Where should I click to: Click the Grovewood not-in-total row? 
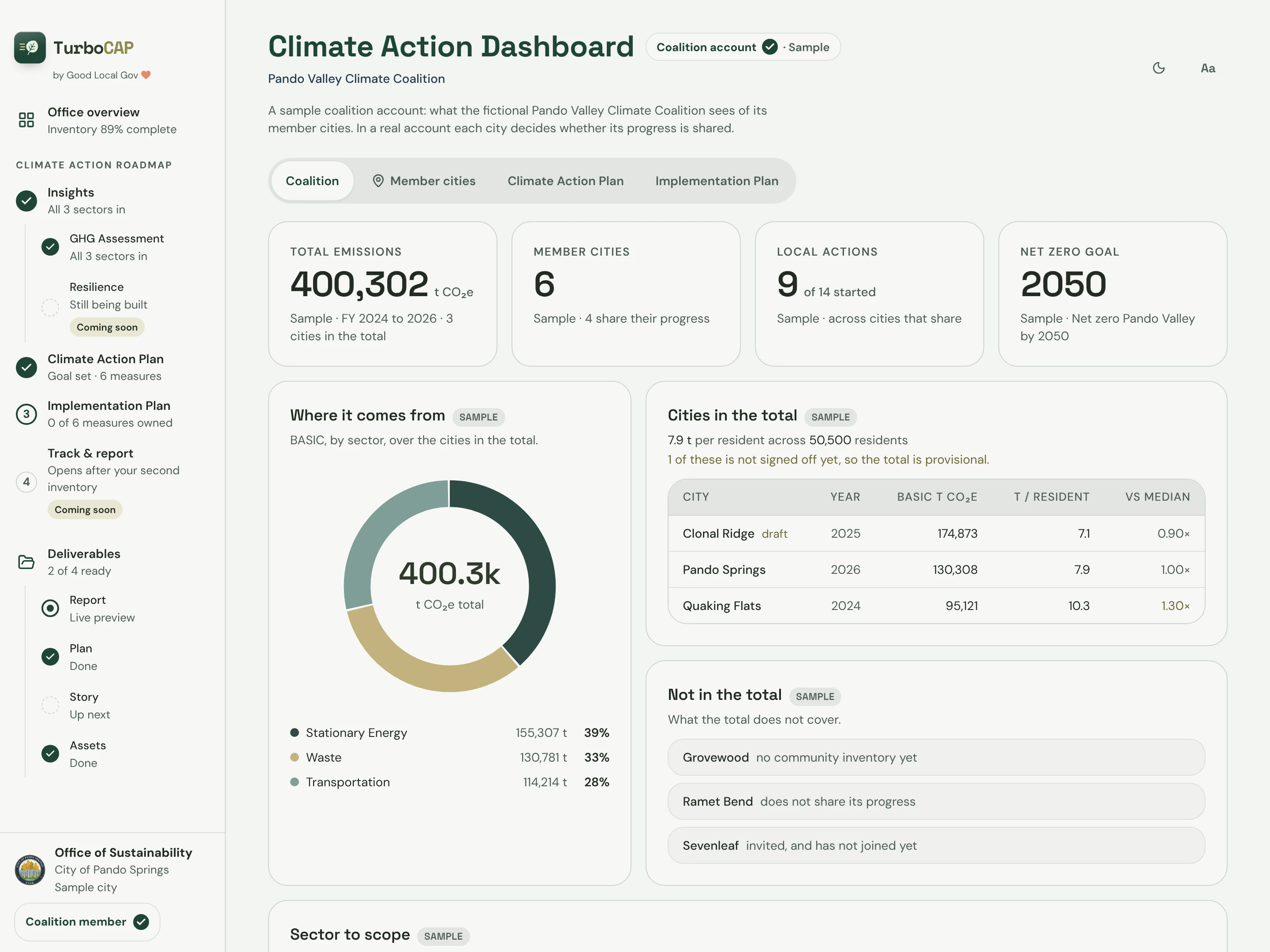coord(937,758)
